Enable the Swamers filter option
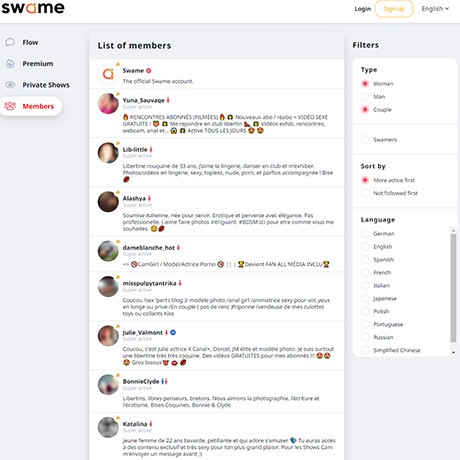Screen dimensions: 460x460 click(x=365, y=140)
